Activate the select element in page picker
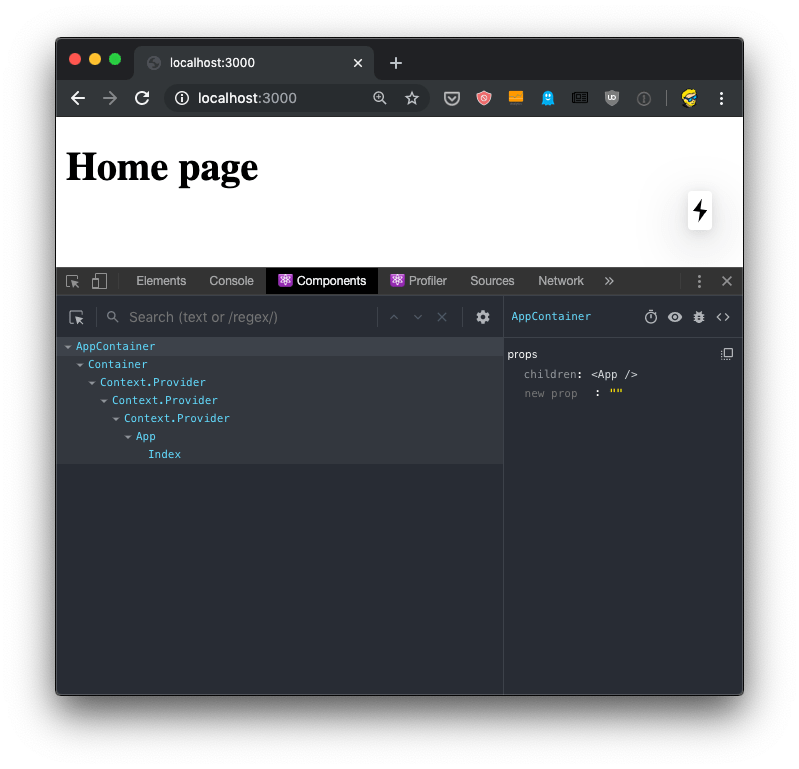 [77, 317]
